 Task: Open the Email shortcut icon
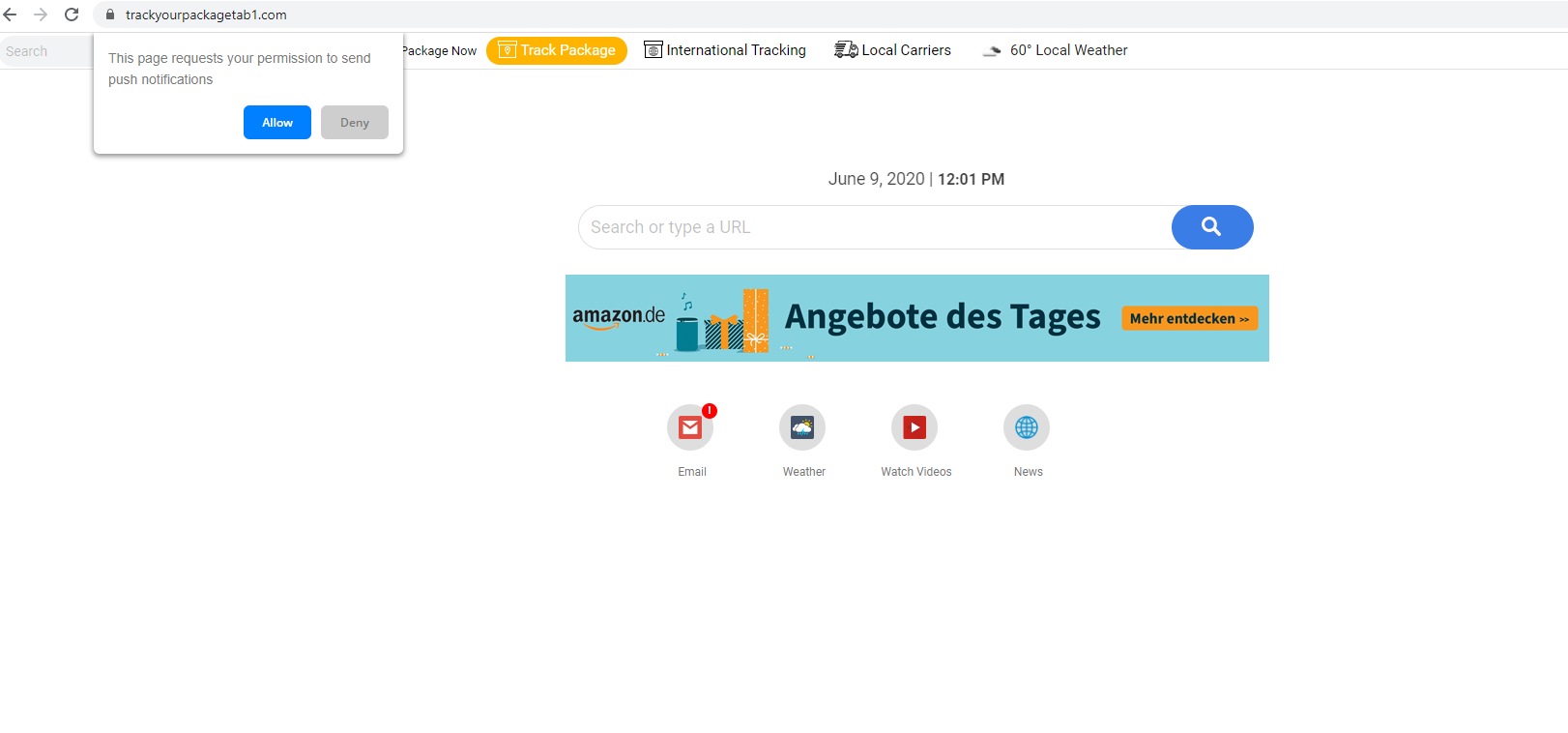[x=690, y=427]
